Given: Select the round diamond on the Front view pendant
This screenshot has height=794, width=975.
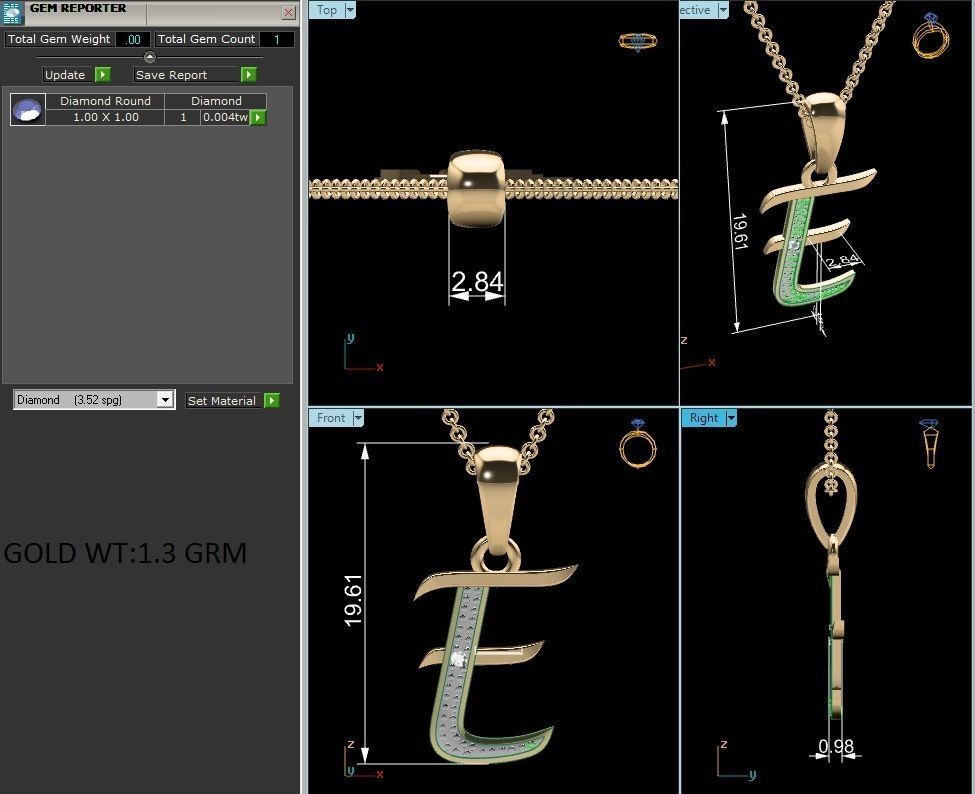Looking at the screenshot, I should [x=460, y=658].
